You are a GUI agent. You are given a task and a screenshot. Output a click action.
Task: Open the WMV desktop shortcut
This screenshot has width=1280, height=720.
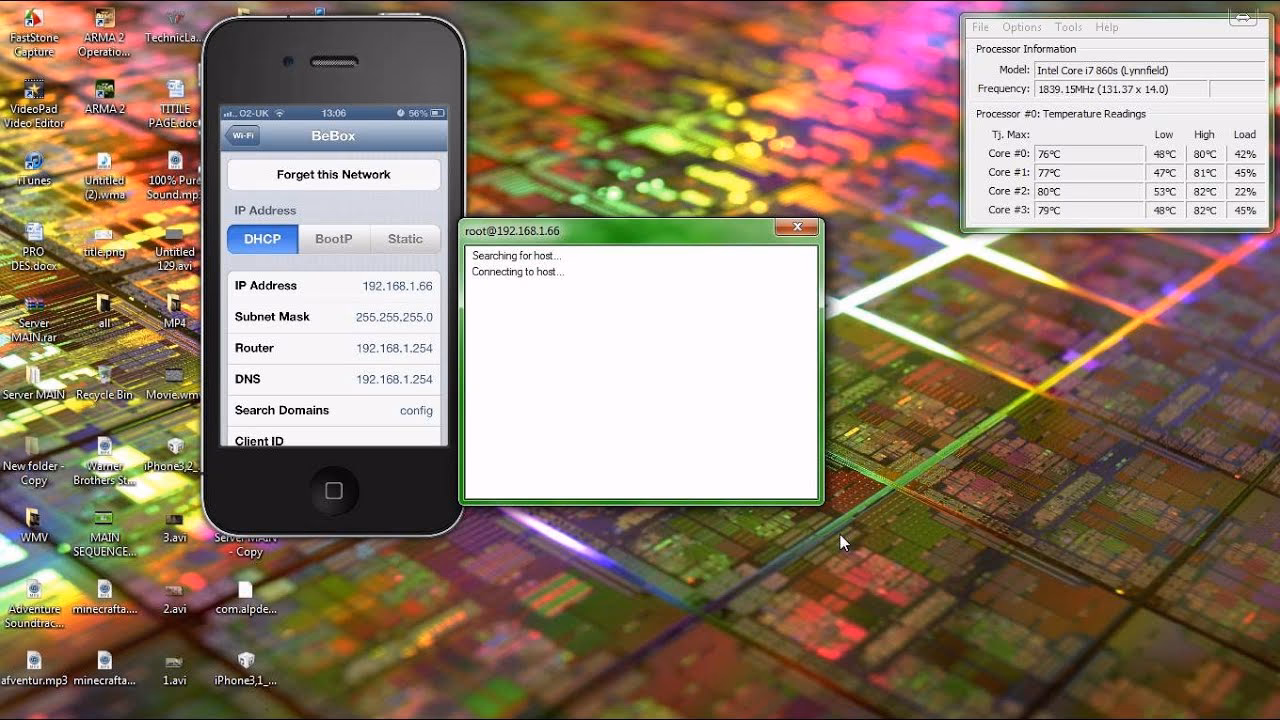point(33,520)
